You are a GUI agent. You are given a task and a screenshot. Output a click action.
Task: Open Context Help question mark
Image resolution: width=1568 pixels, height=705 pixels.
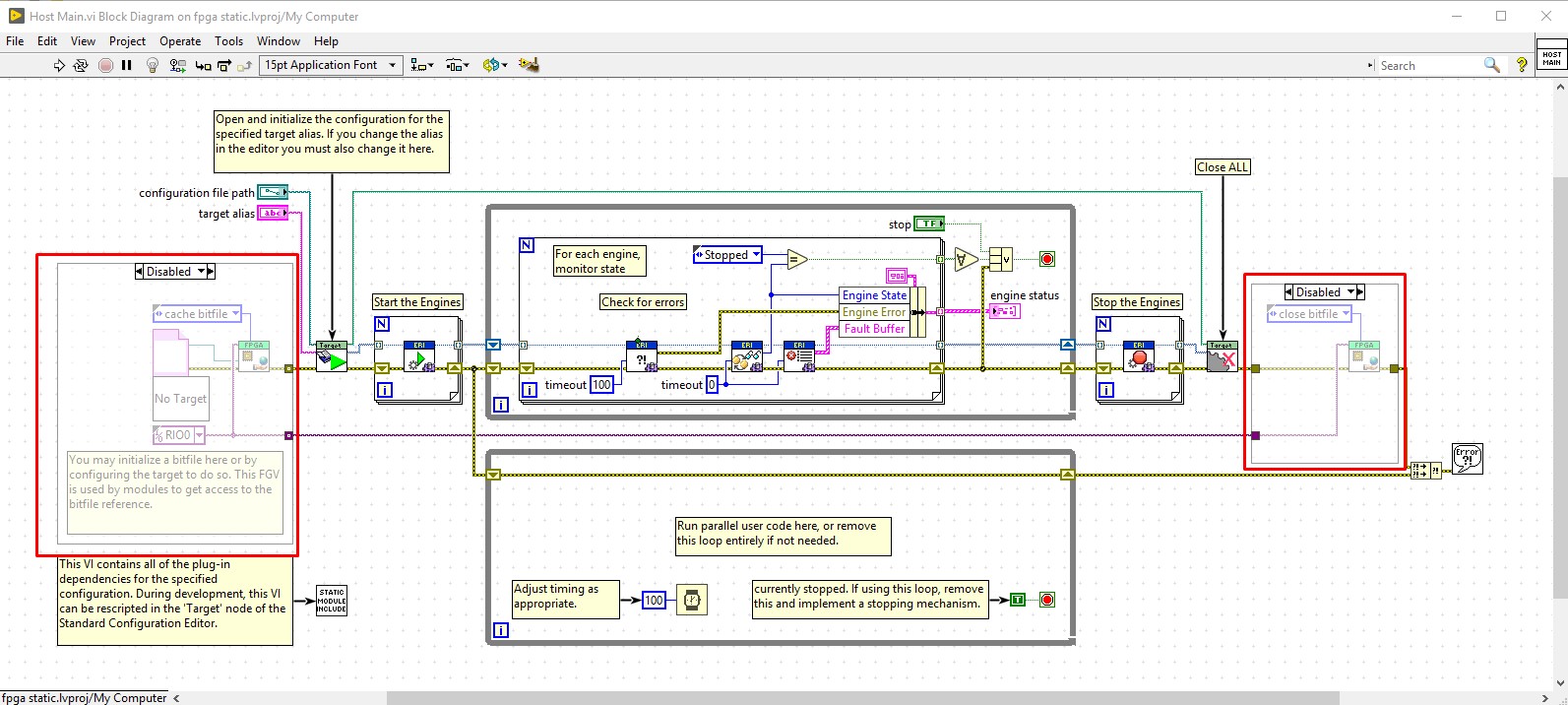pos(1522,65)
